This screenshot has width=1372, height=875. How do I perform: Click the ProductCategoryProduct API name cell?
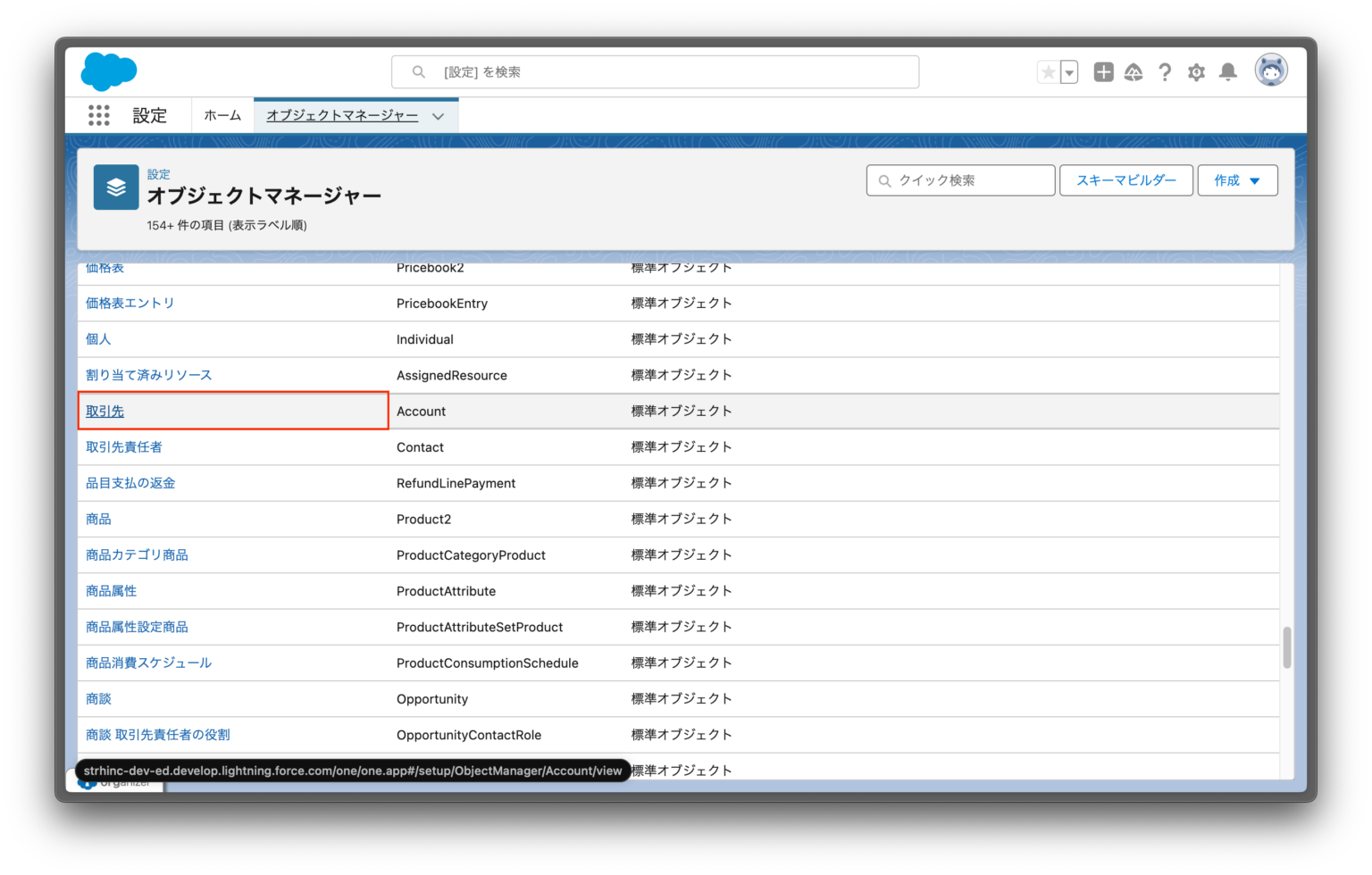click(471, 555)
